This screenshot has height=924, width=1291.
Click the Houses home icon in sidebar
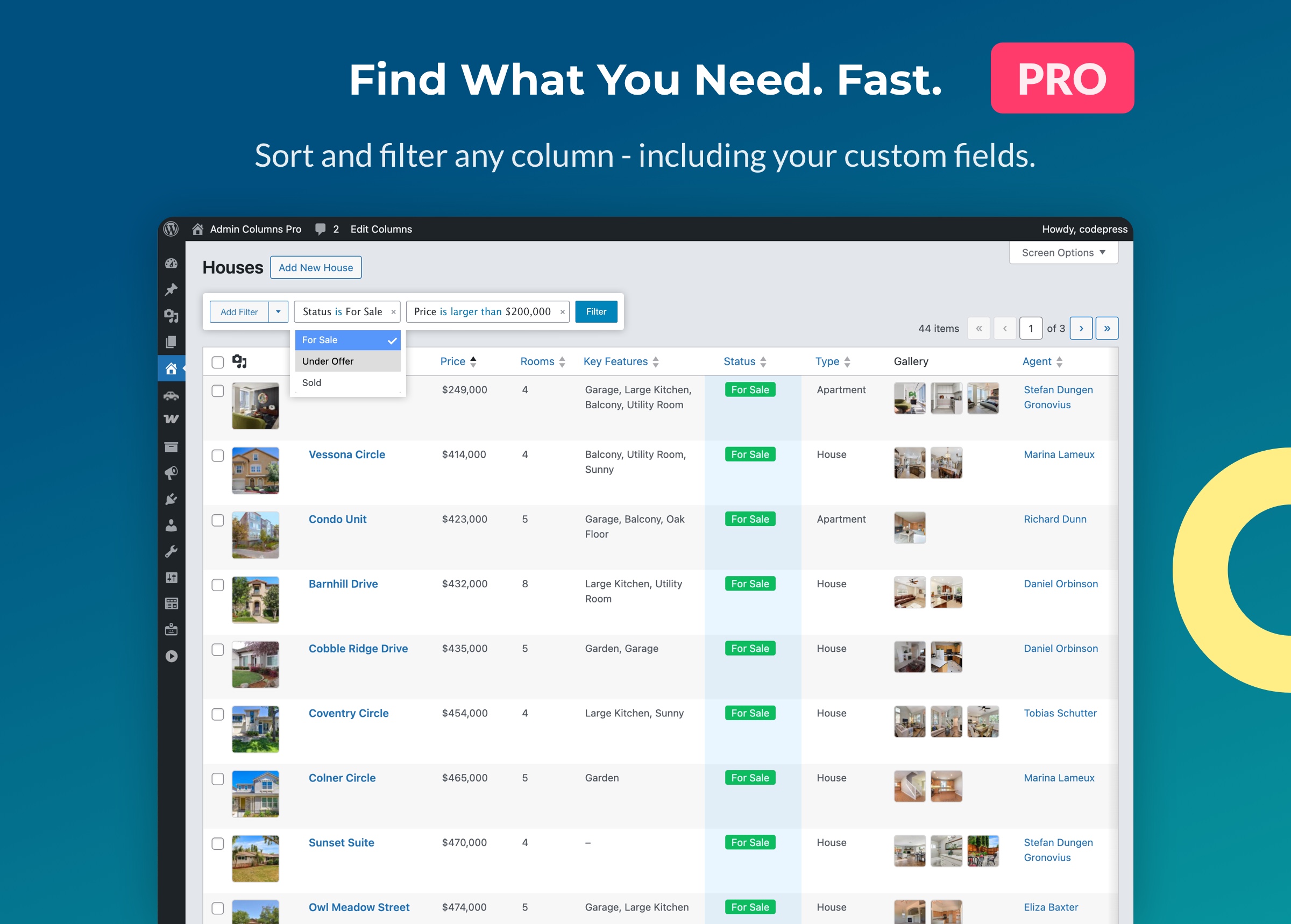(x=171, y=368)
